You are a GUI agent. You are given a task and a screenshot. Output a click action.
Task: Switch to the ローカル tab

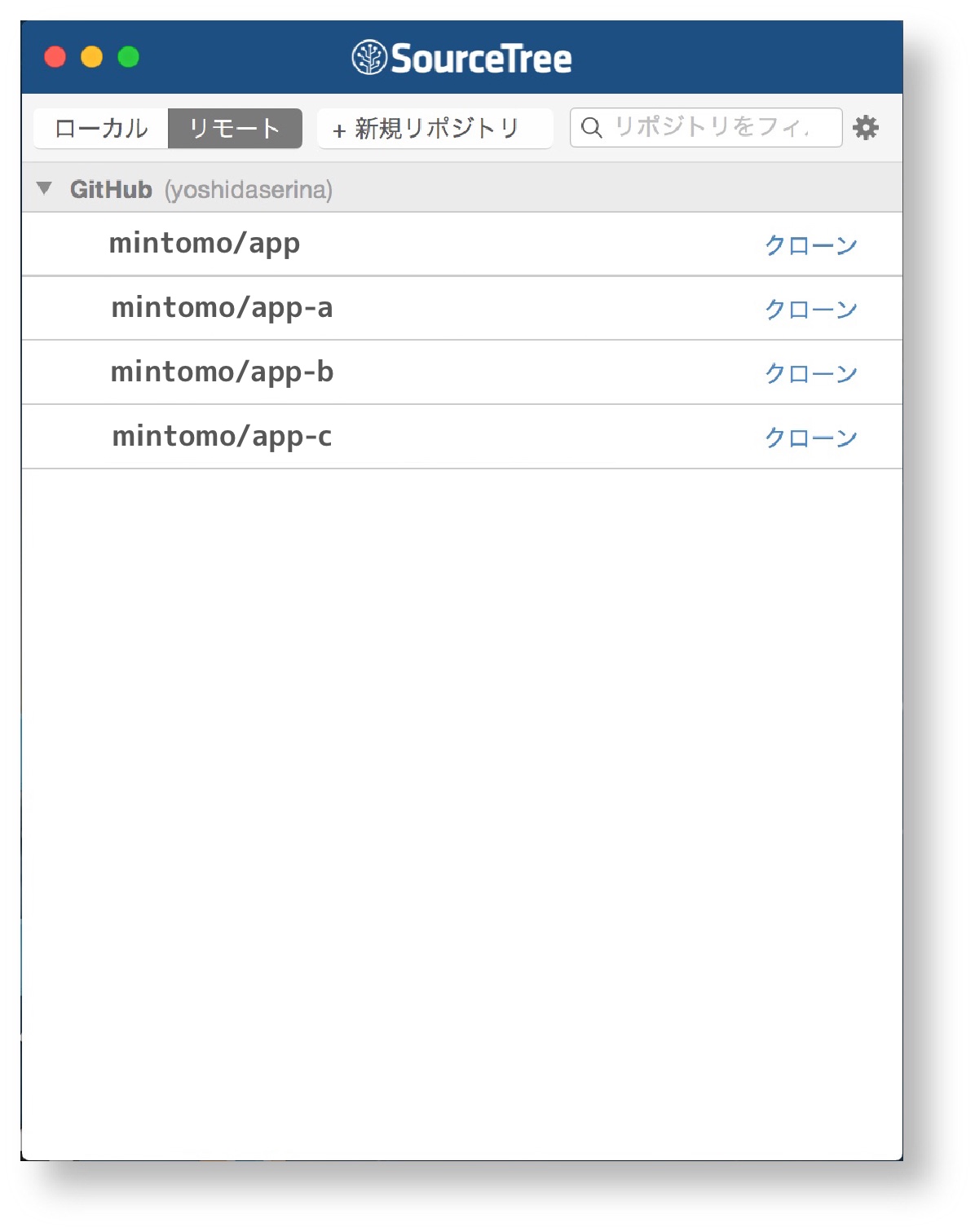point(101,129)
